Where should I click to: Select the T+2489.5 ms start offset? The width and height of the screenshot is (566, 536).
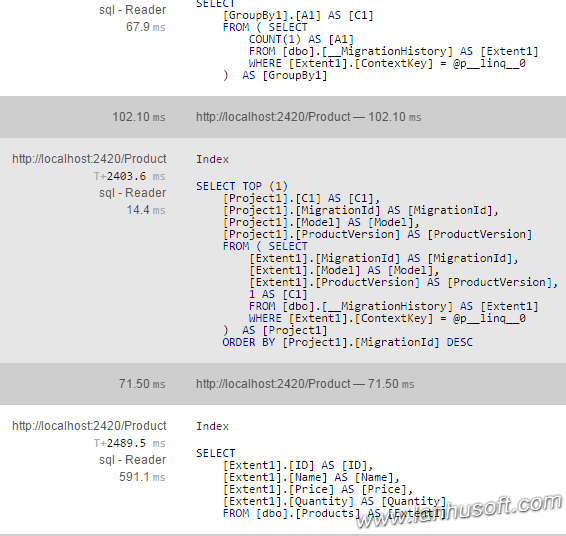130,443
